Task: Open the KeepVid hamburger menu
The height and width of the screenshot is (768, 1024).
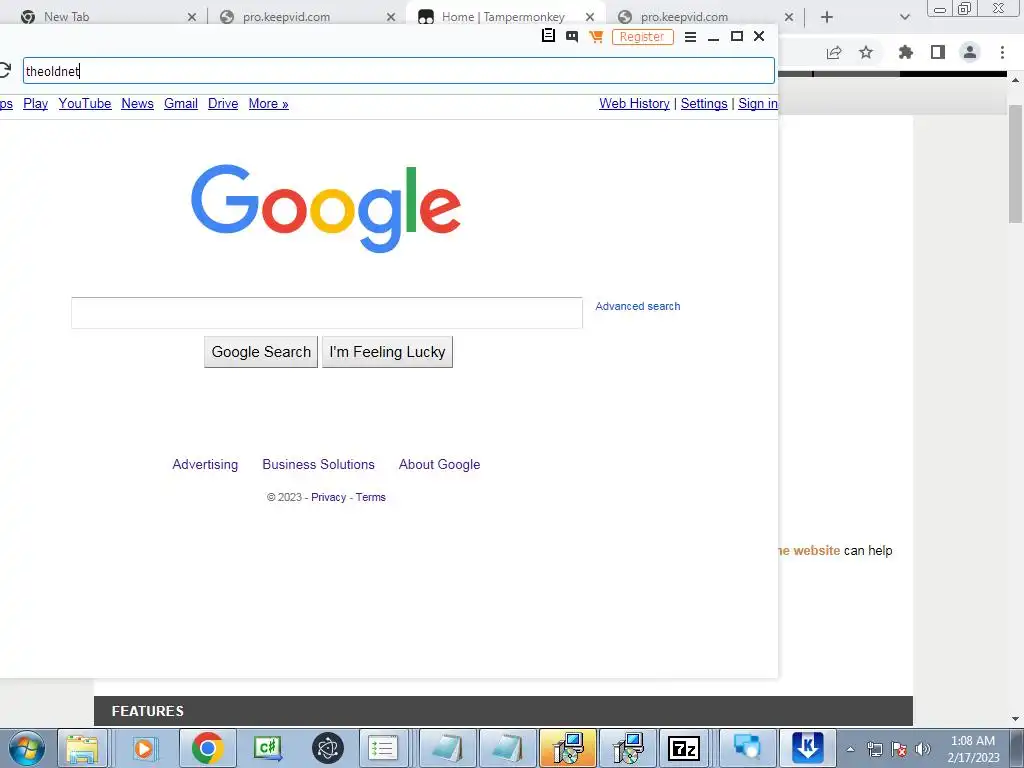Action: (x=690, y=37)
